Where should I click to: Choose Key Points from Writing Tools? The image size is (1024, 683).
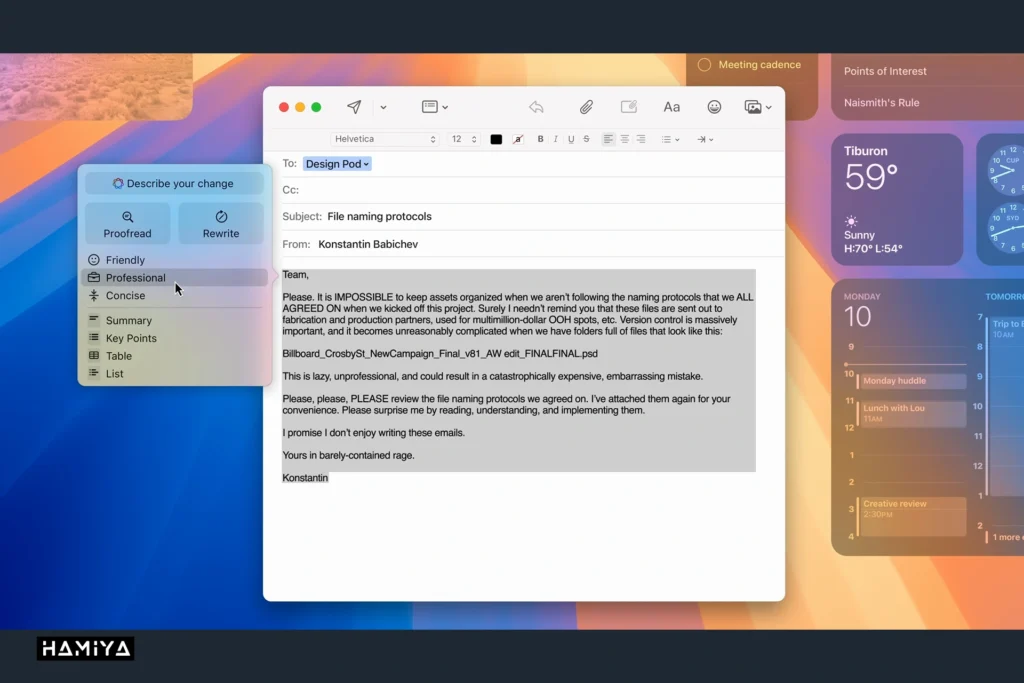131,338
